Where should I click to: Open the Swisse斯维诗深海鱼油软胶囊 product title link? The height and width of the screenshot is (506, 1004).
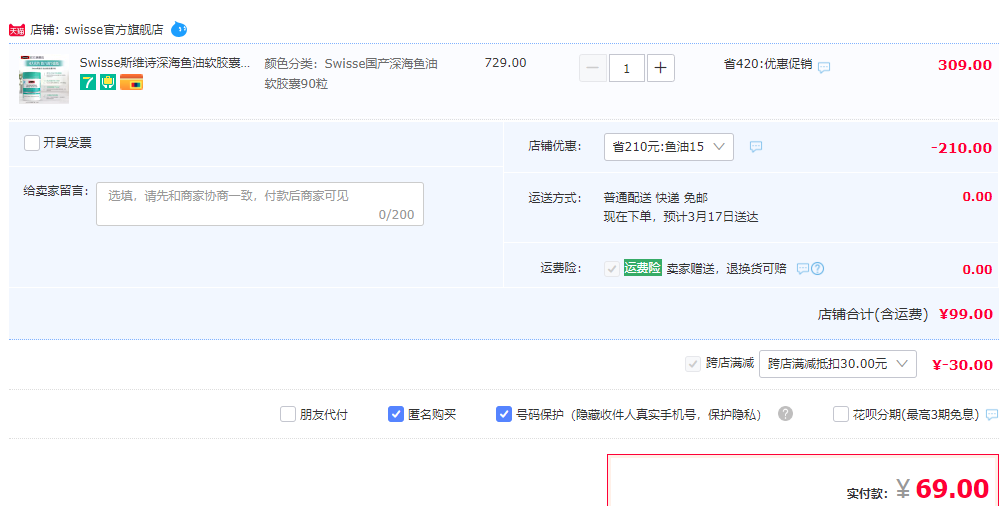tap(165, 63)
